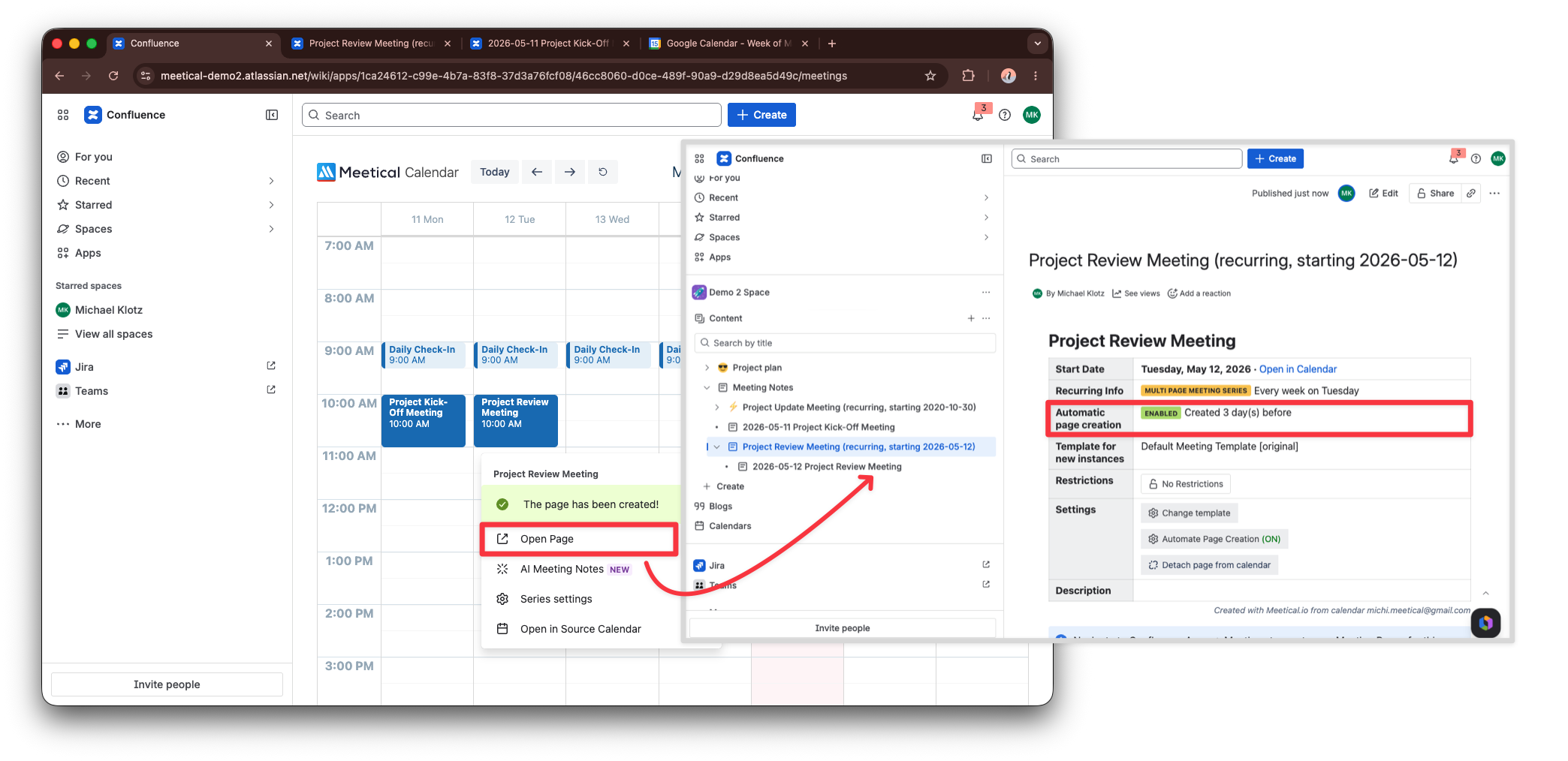Open in Calendar link
The height and width of the screenshot is (761, 1568).
click(1298, 369)
